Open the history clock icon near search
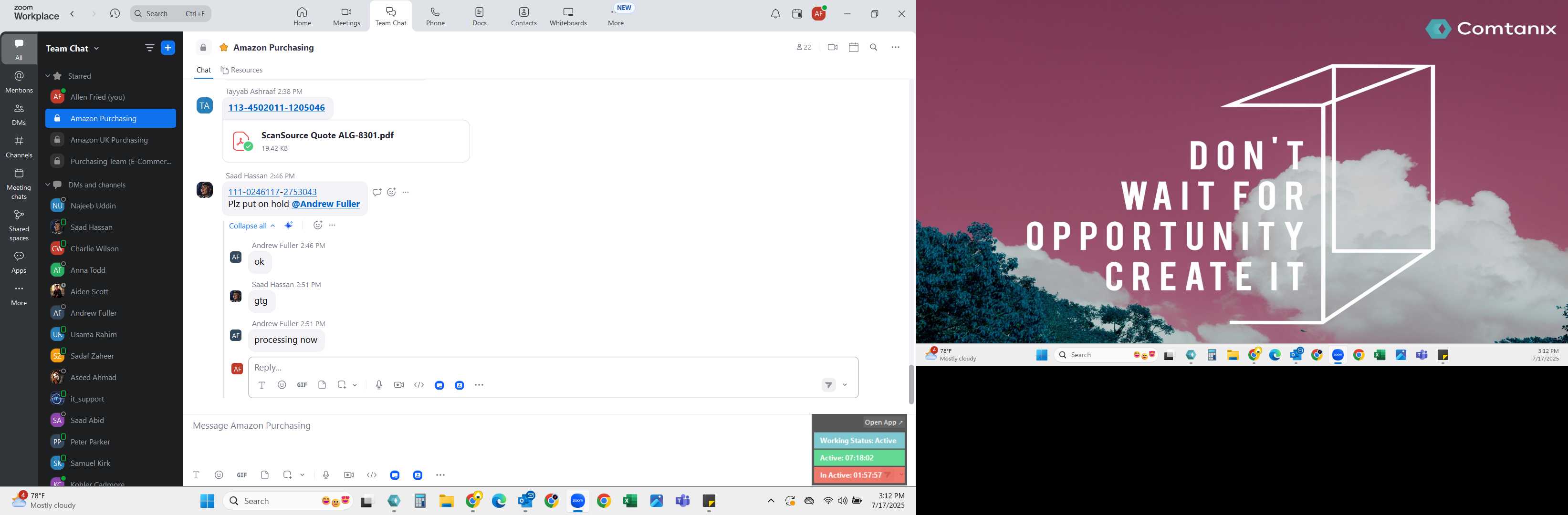This screenshot has width=1568, height=515. point(115,13)
